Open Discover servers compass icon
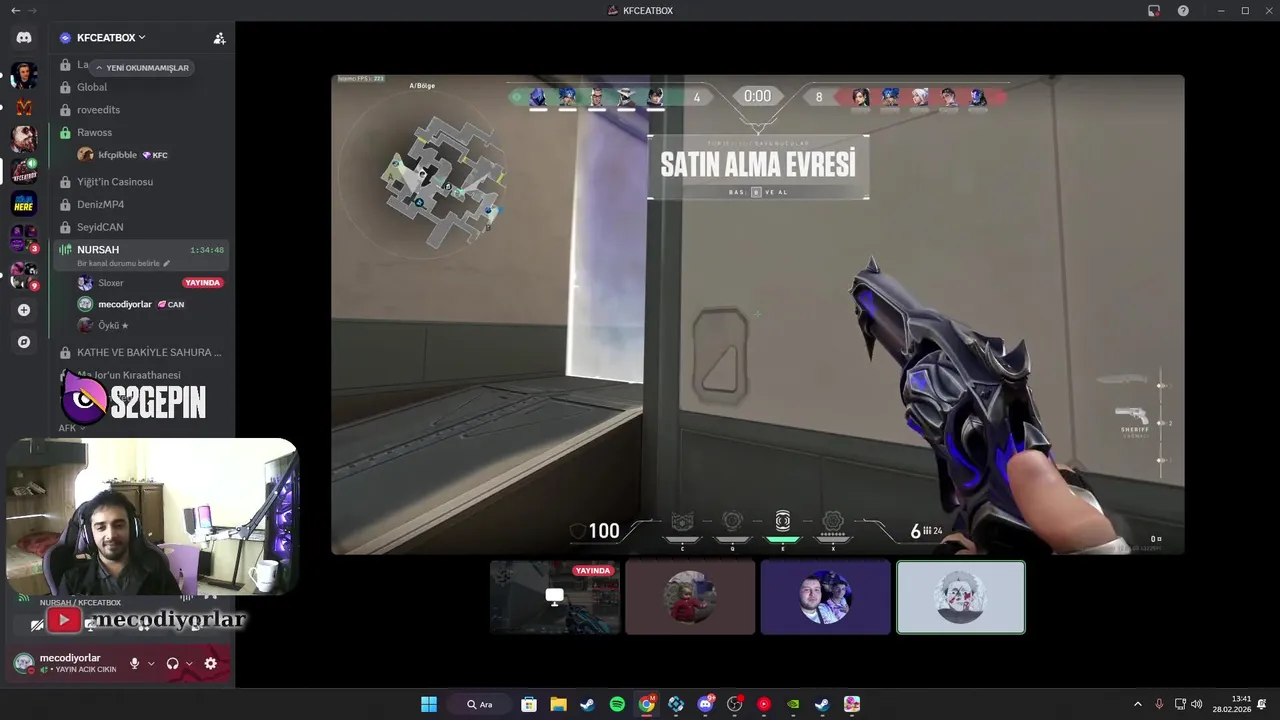 [x=24, y=342]
